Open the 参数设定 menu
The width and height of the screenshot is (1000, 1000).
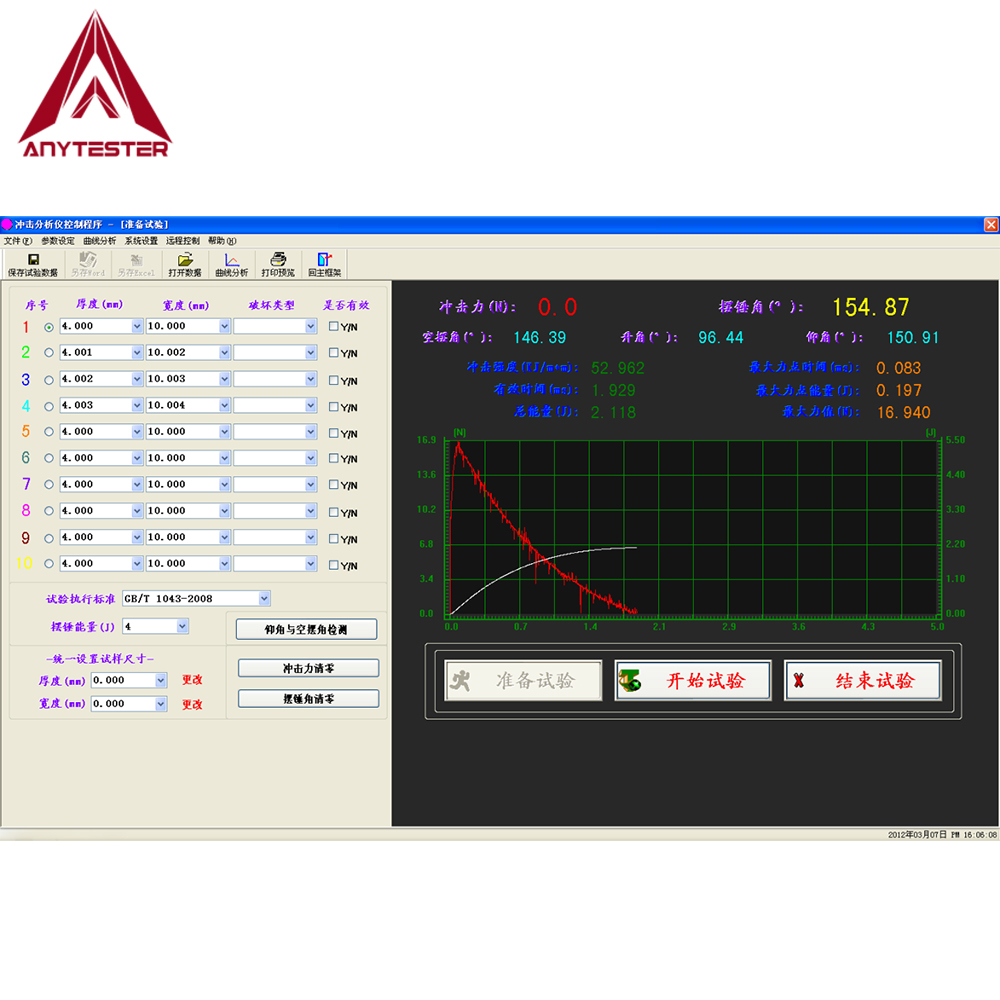pyautogui.click(x=58, y=241)
